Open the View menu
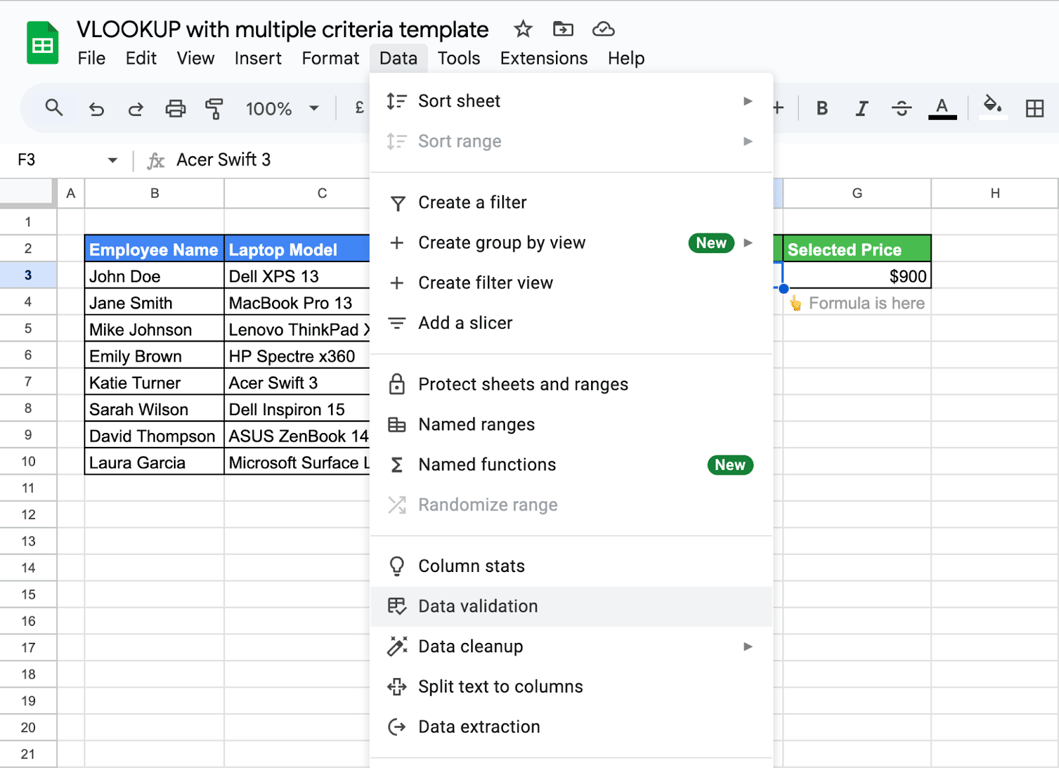 pos(196,59)
